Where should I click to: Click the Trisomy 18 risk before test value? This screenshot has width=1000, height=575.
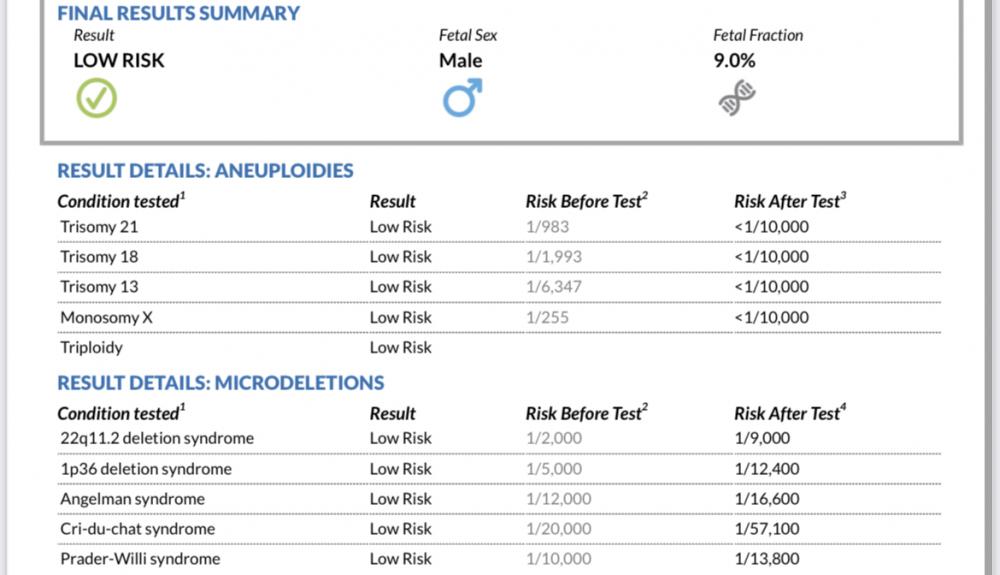pyautogui.click(x=554, y=257)
